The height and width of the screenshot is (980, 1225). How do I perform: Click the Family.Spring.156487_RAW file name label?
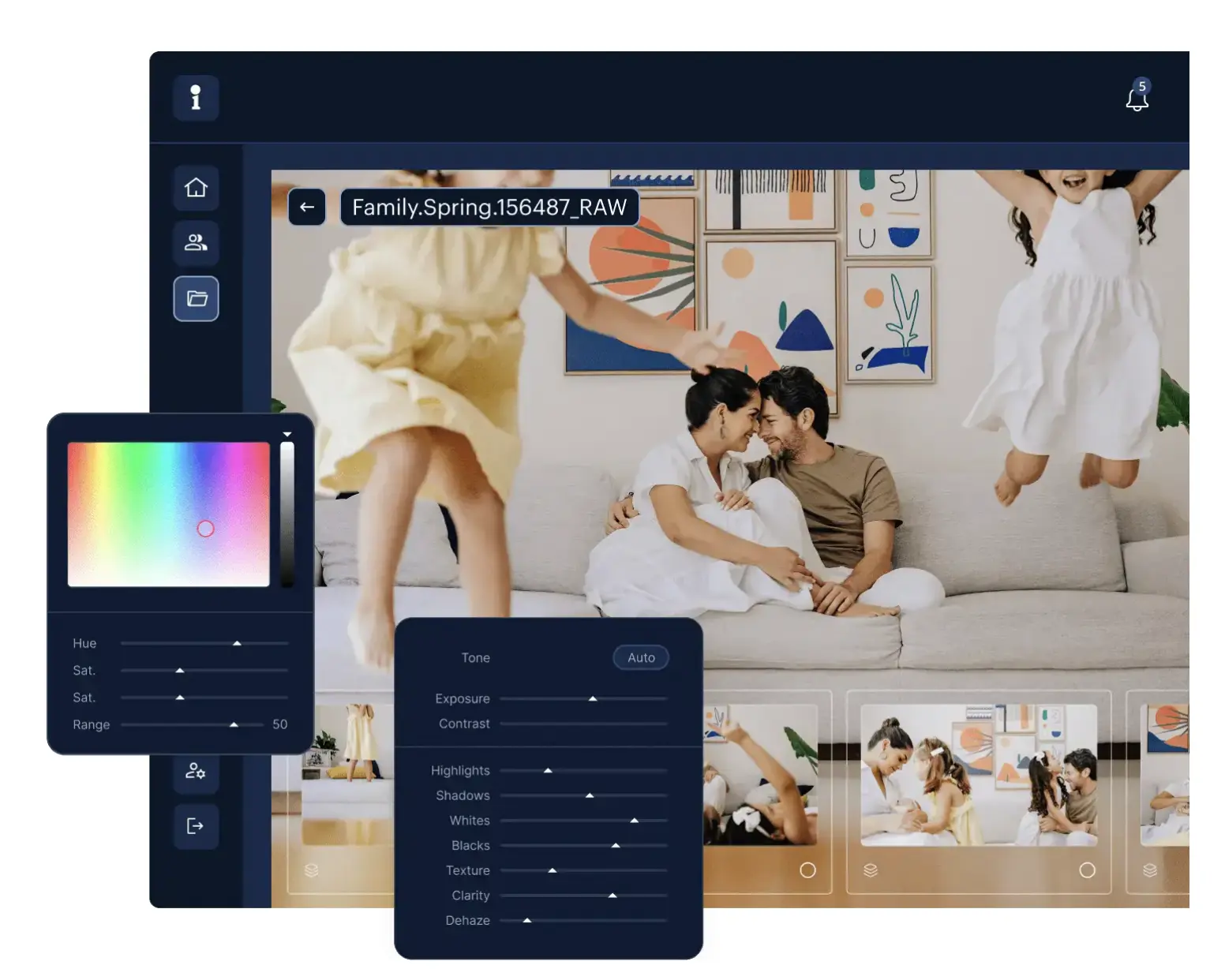point(489,207)
